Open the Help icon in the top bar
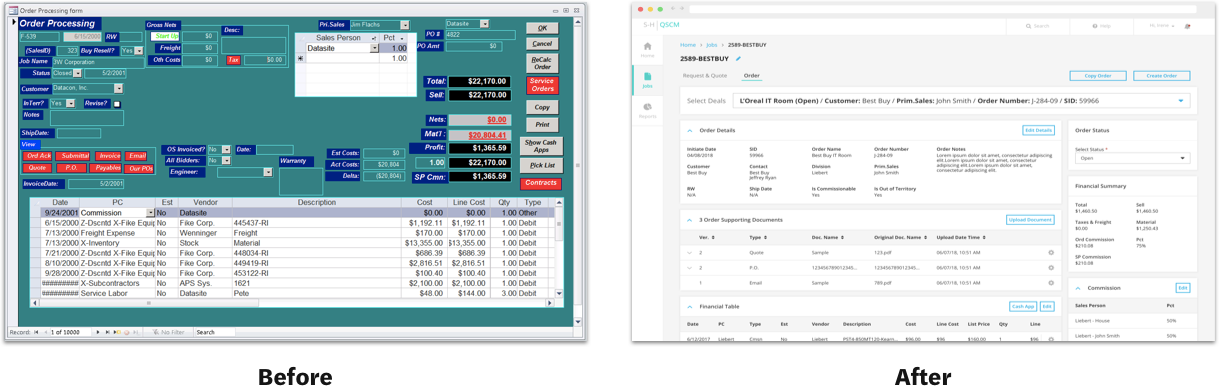 (1095, 26)
